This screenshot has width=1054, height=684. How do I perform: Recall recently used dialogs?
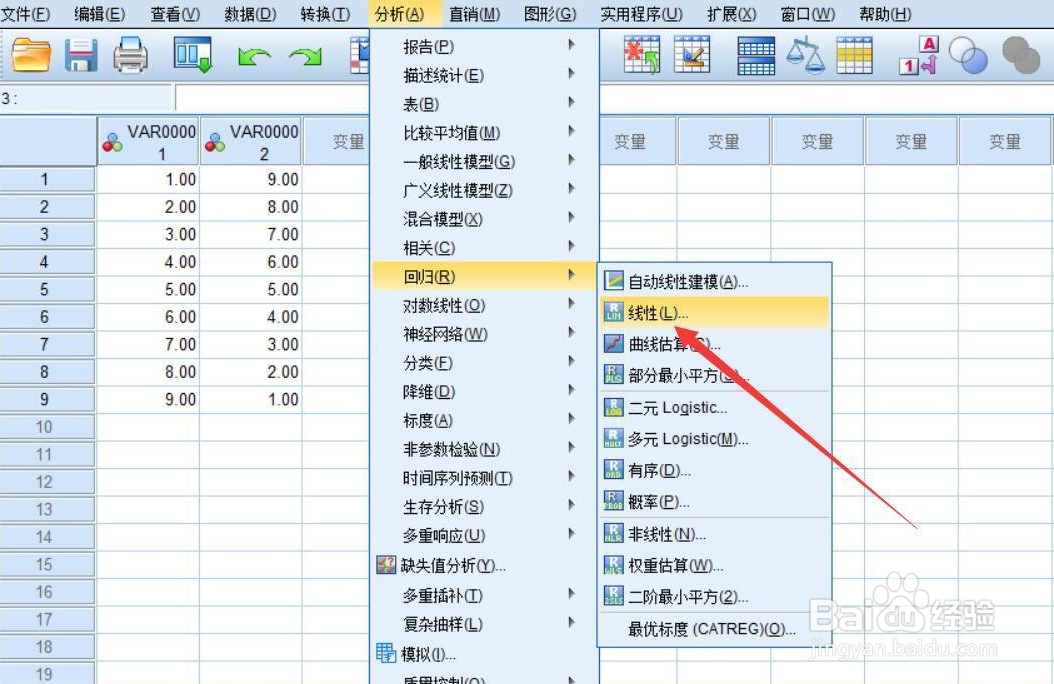coord(192,57)
